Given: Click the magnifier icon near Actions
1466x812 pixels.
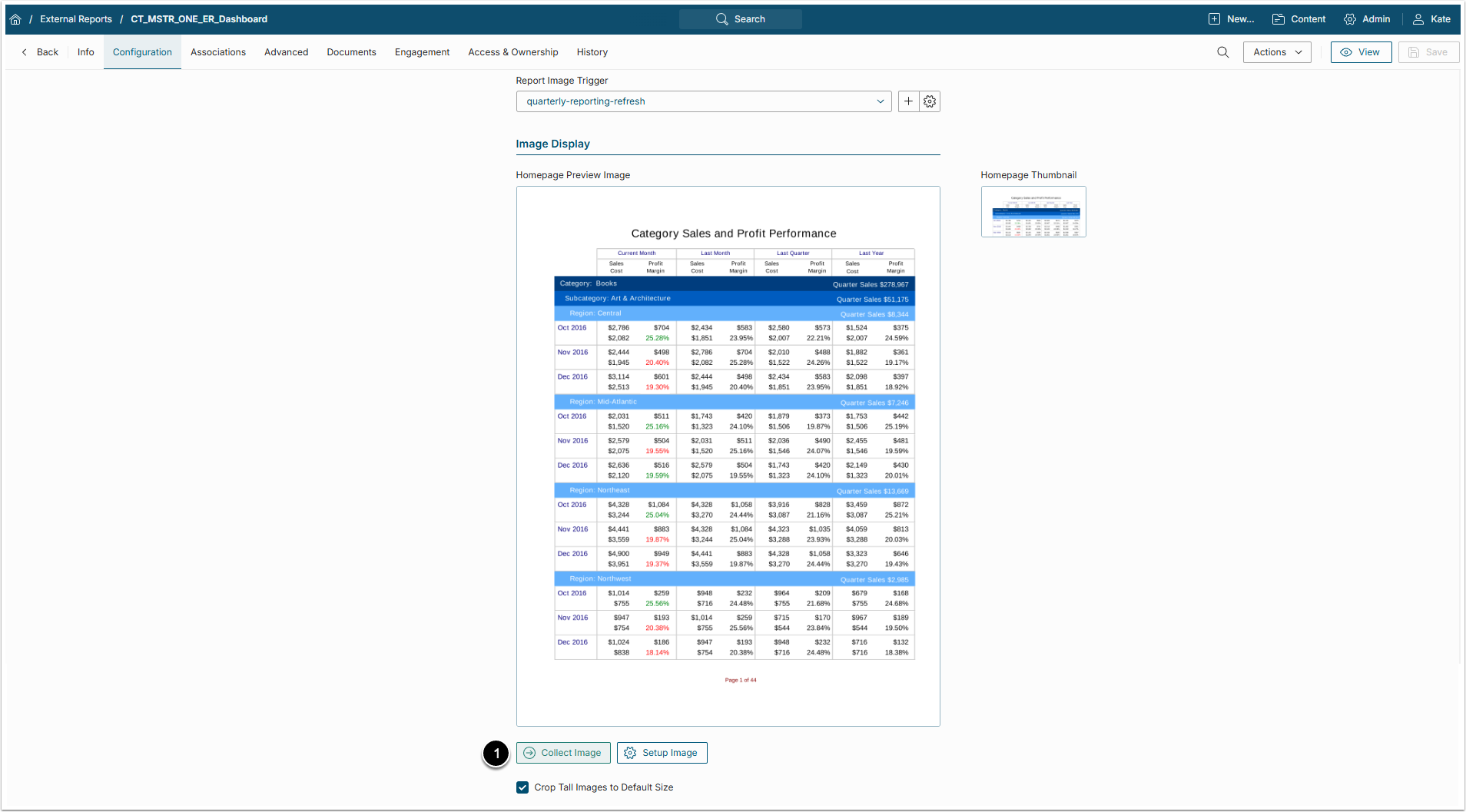Looking at the screenshot, I should click(1222, 52).
